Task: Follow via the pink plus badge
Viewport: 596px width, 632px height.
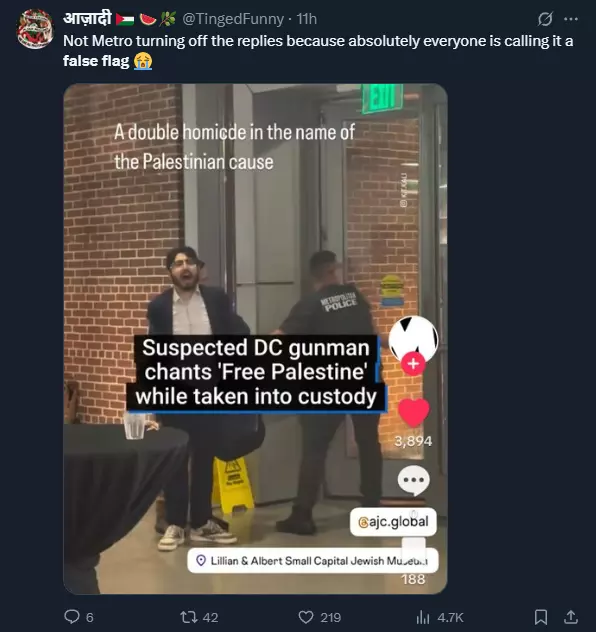Action: [413, 364]
